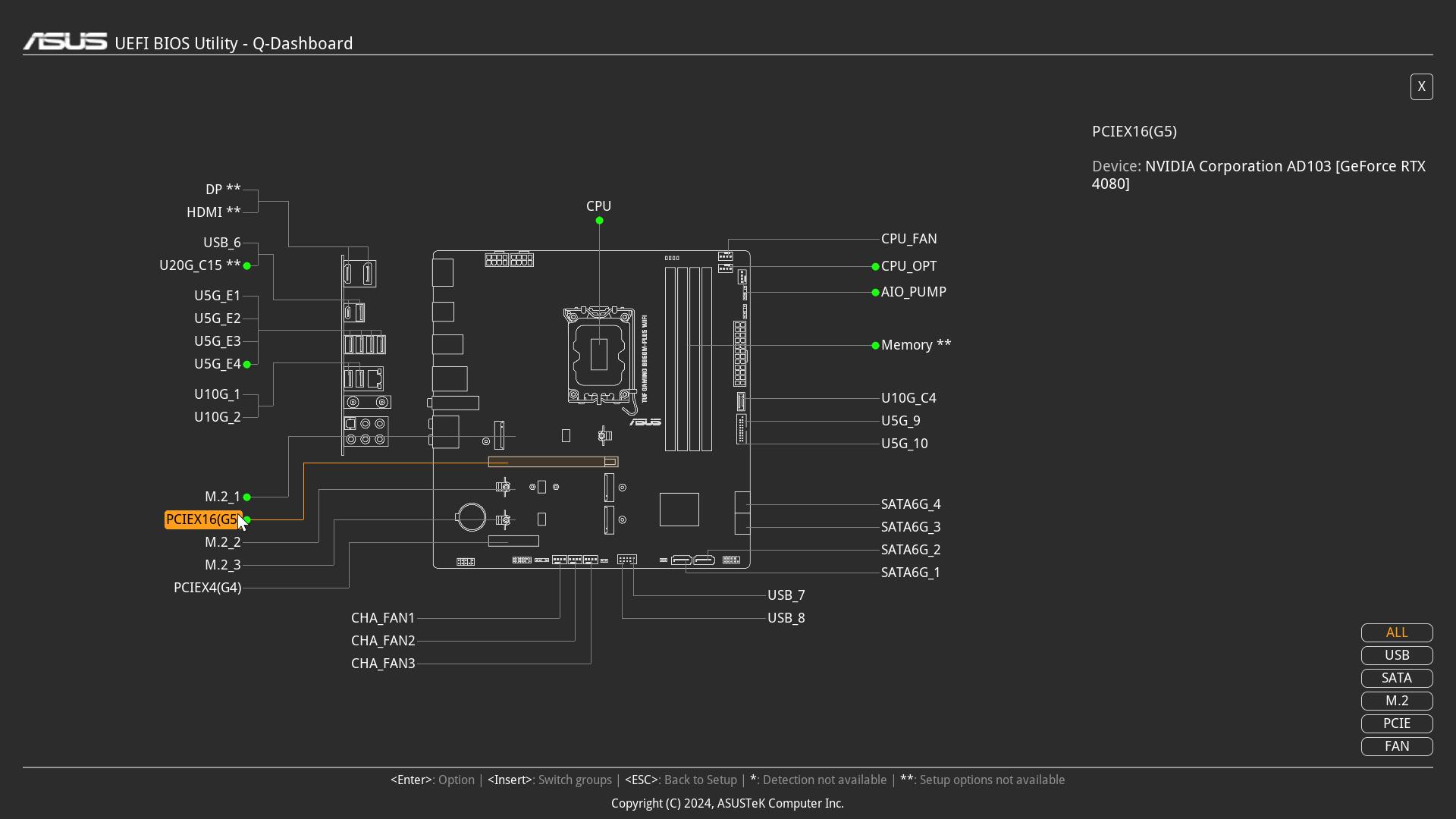The height and width of the screenshot is (819, 1456).
Task: Select the CHA_FAN3 label
Action: click(383, 664)
